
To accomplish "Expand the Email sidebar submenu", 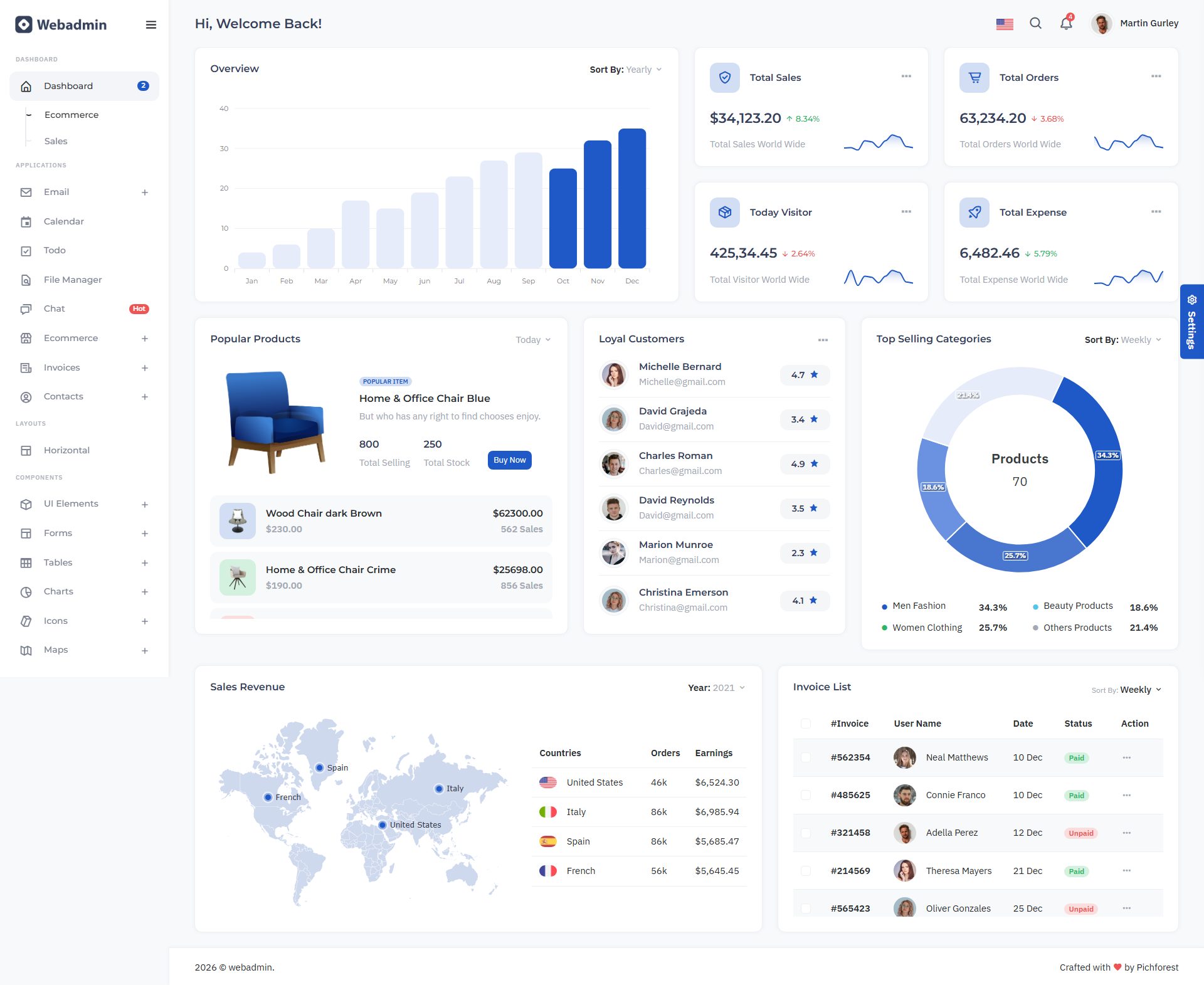I will 145,192.
